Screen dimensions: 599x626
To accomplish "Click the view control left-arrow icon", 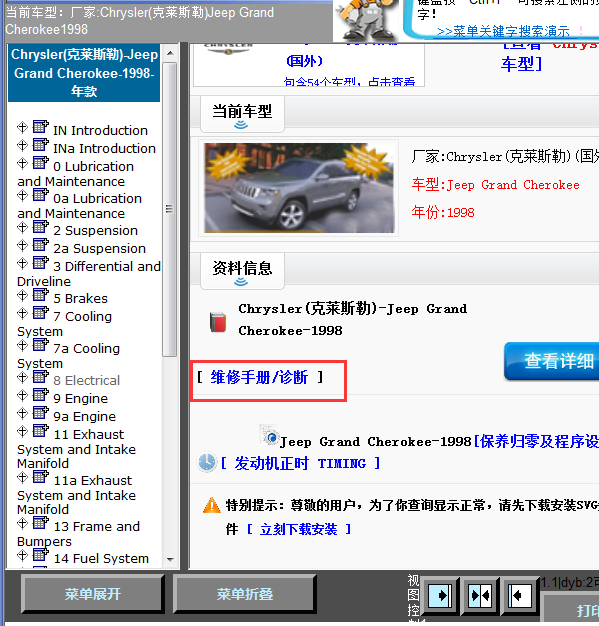I will click(x=519, y=596).
